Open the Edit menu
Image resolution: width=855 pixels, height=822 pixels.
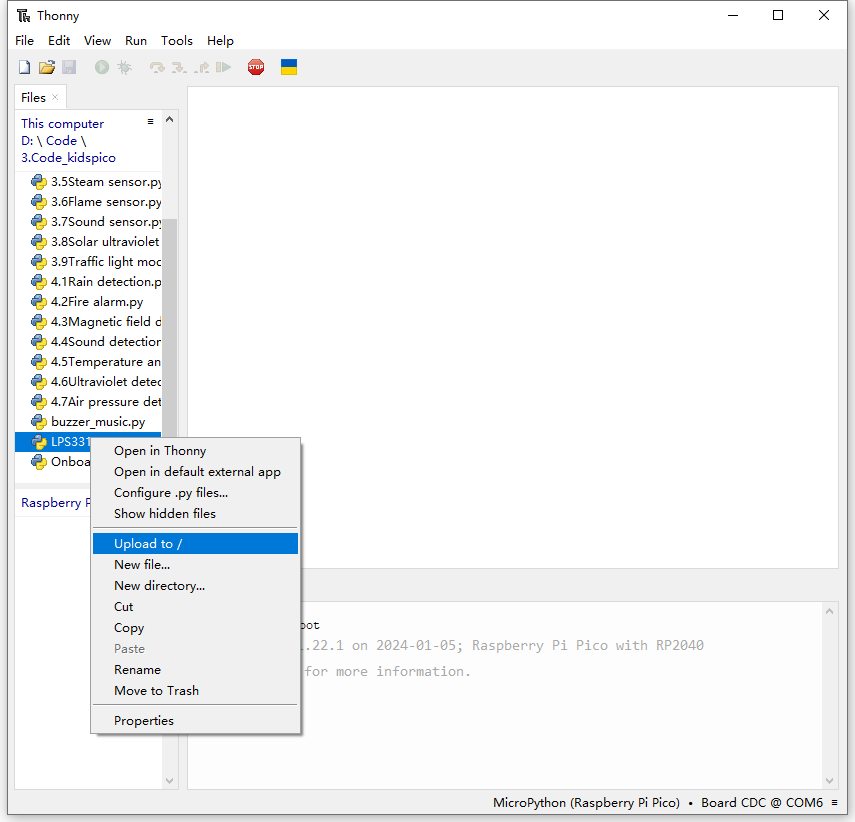click(59, 41)
